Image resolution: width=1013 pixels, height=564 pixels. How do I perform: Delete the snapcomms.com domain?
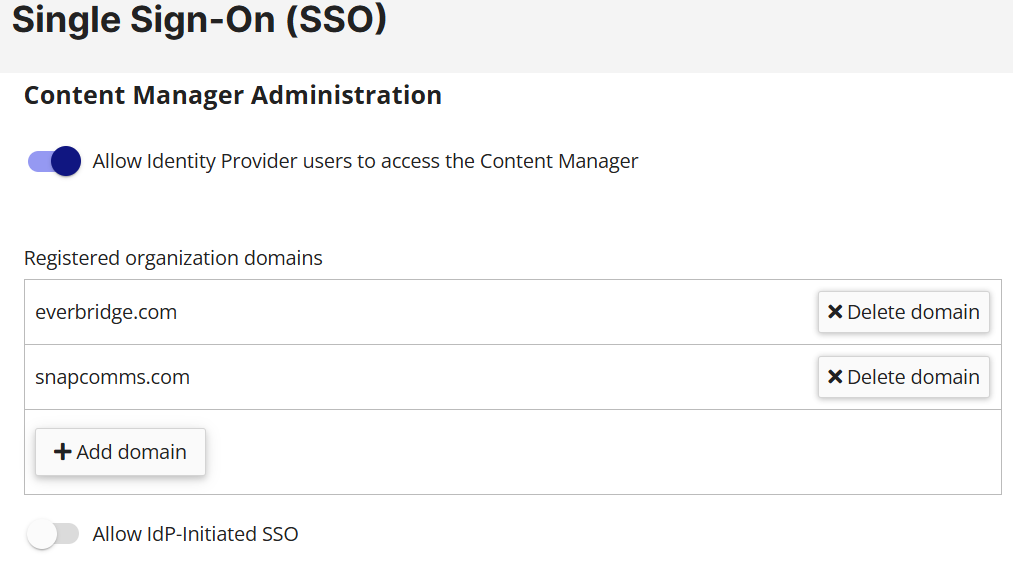903,377
